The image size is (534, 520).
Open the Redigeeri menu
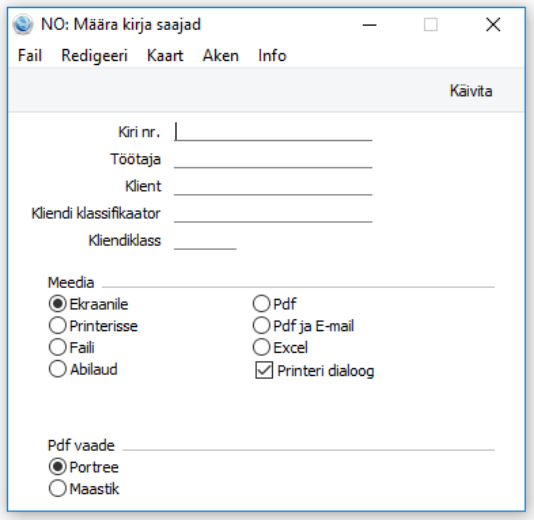point(94,56)
